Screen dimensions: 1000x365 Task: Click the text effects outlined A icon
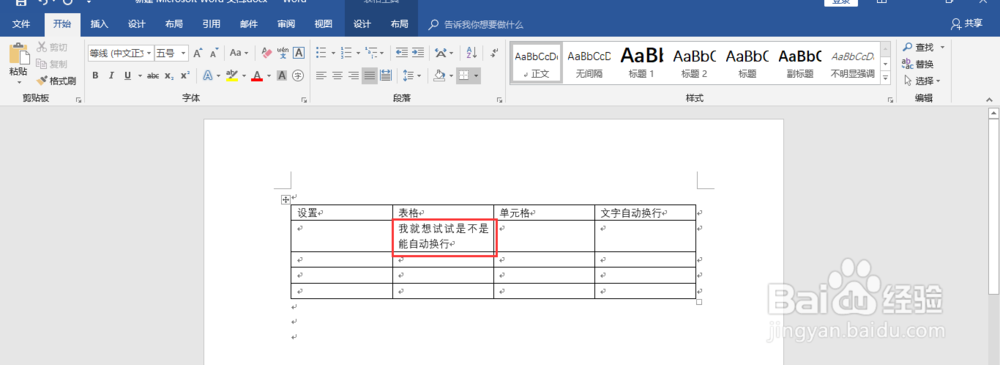pos(207,76)
